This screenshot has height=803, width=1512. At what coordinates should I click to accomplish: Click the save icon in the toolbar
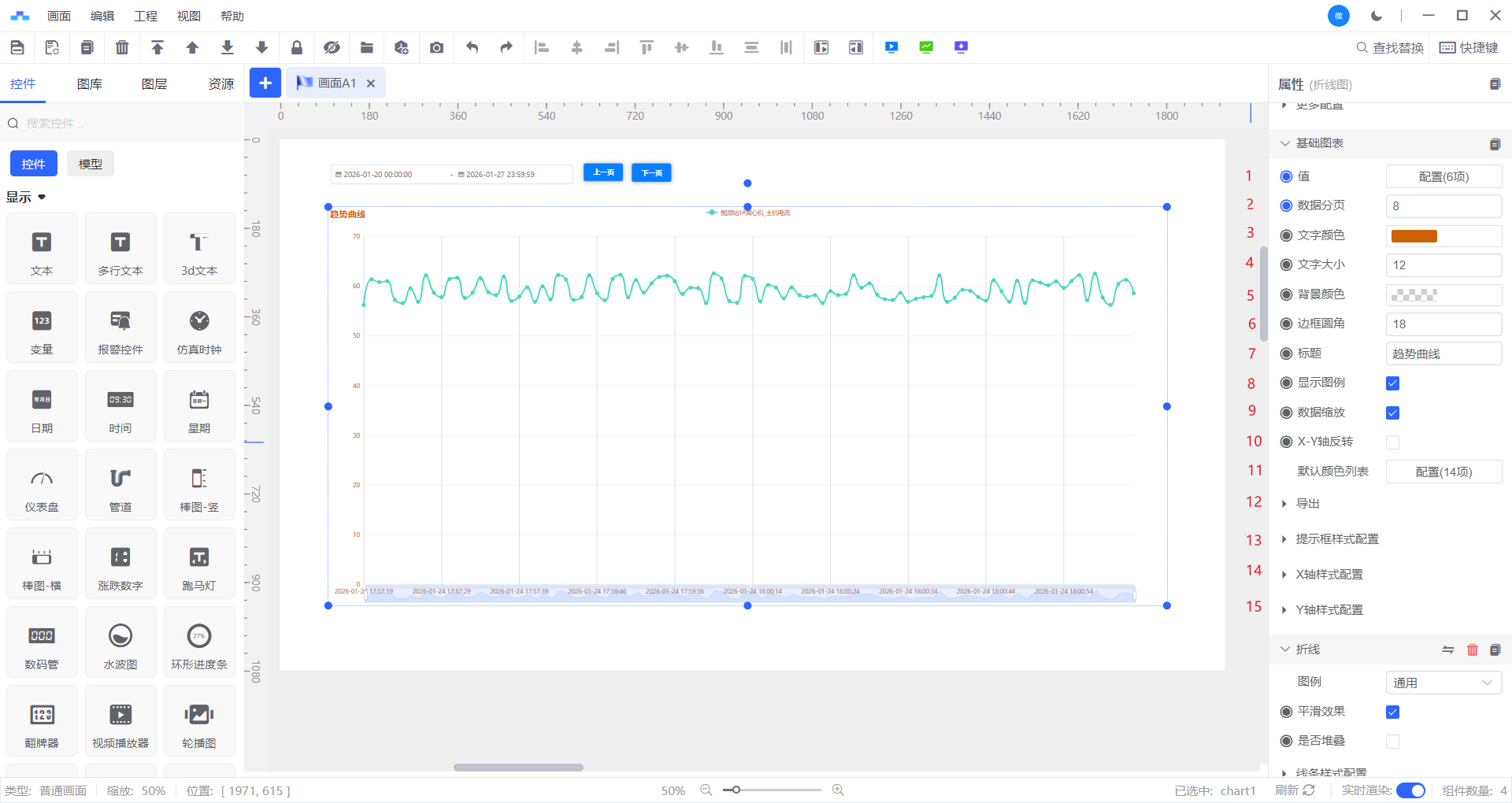click(17, 47)
